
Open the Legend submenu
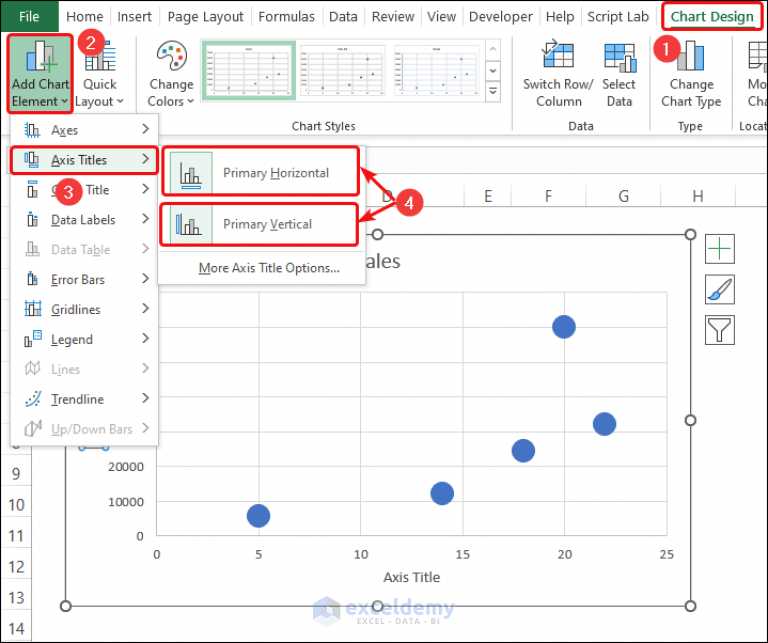[84, 339]
